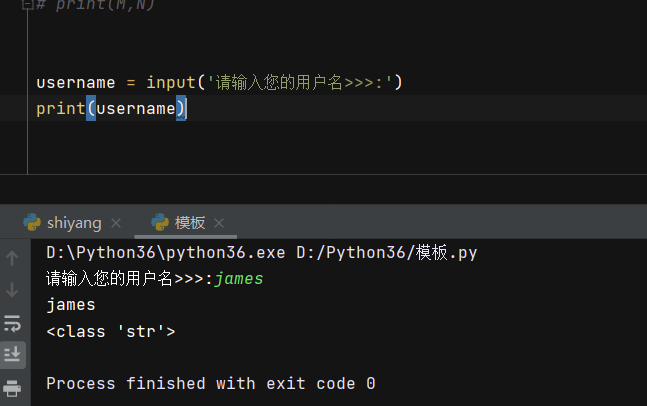647x406 pixels.
Task: Click the Print icon in run panel
Action: click(x=12, y=387)
